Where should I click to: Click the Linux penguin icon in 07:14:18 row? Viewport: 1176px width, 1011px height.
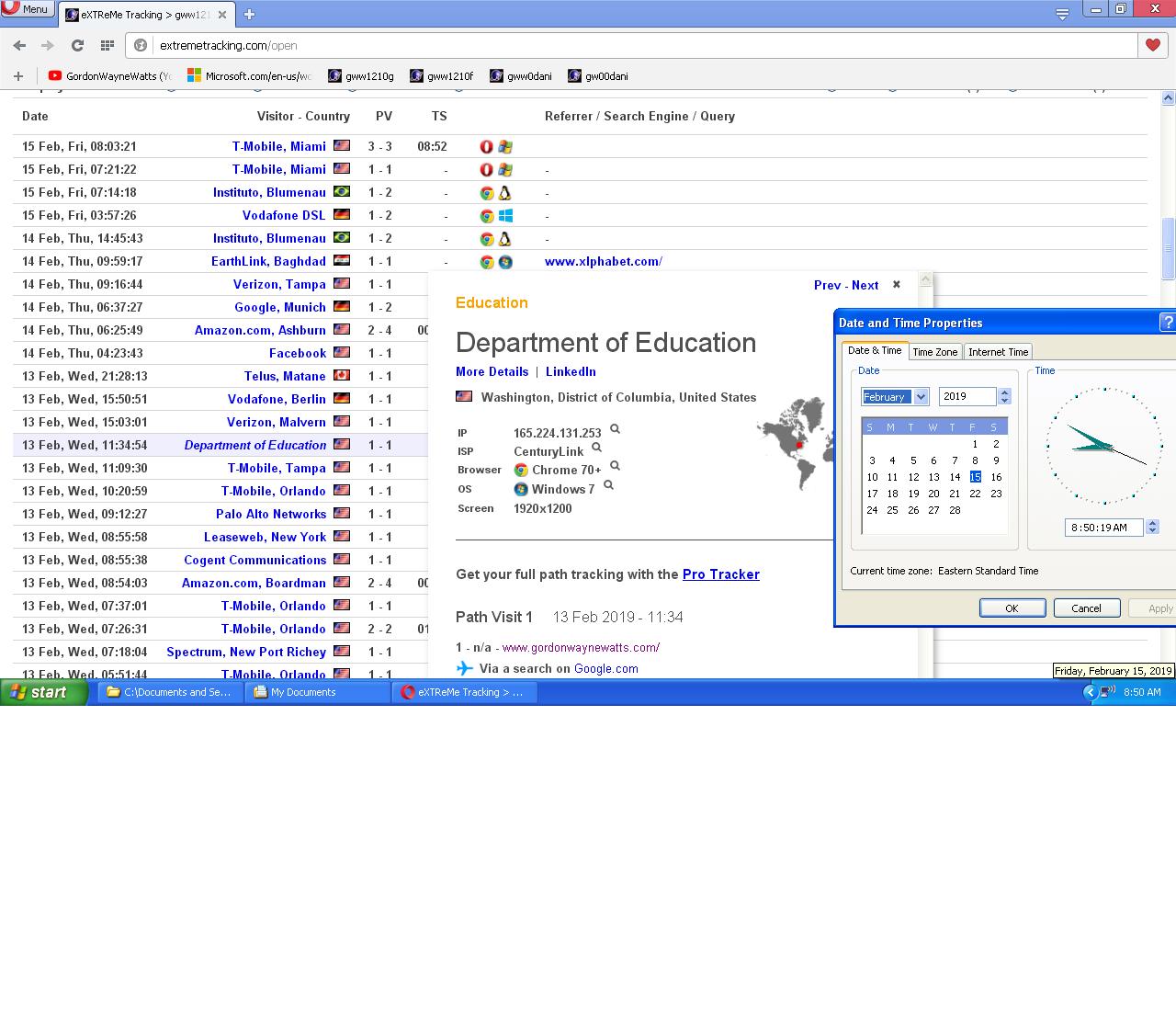point(504,193)
